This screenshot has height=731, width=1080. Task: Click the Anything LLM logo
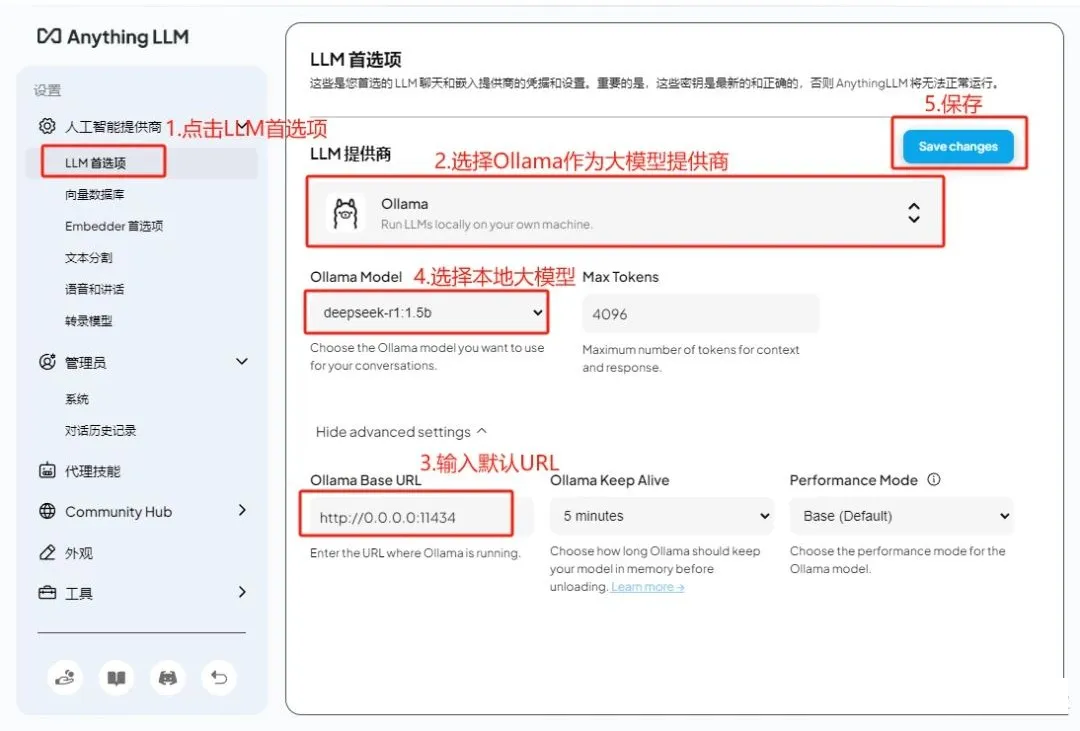coord(112,37)
